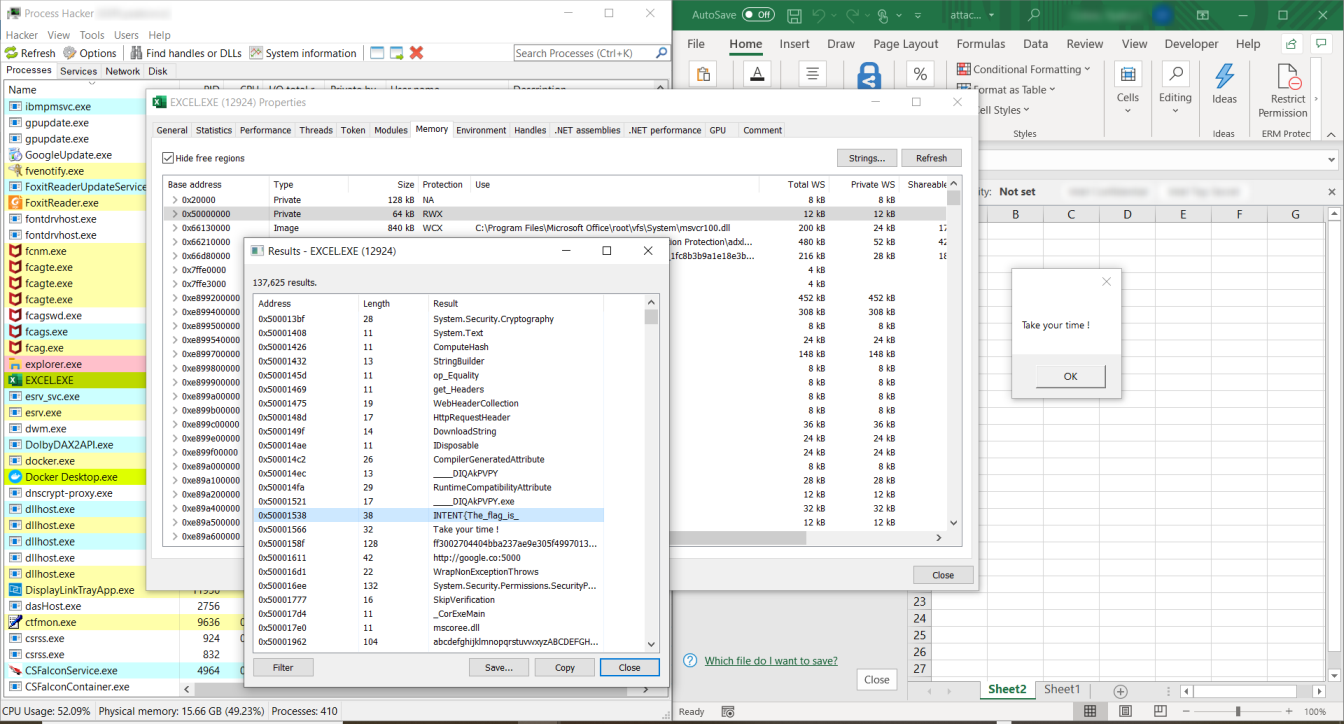The image size is (1344, 724).
Task: Open the Tools menu in Process Hacker
Action: tap(91, 35)
